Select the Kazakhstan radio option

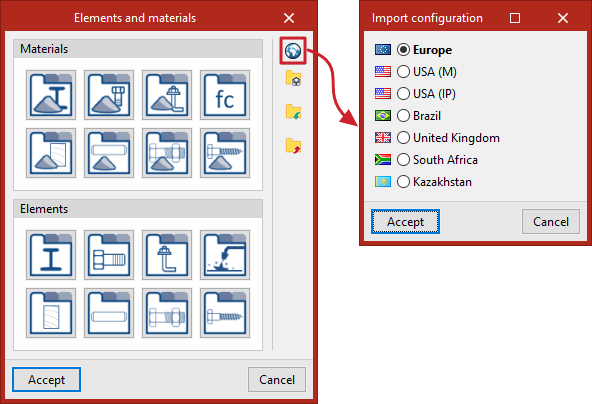(403, 182)
